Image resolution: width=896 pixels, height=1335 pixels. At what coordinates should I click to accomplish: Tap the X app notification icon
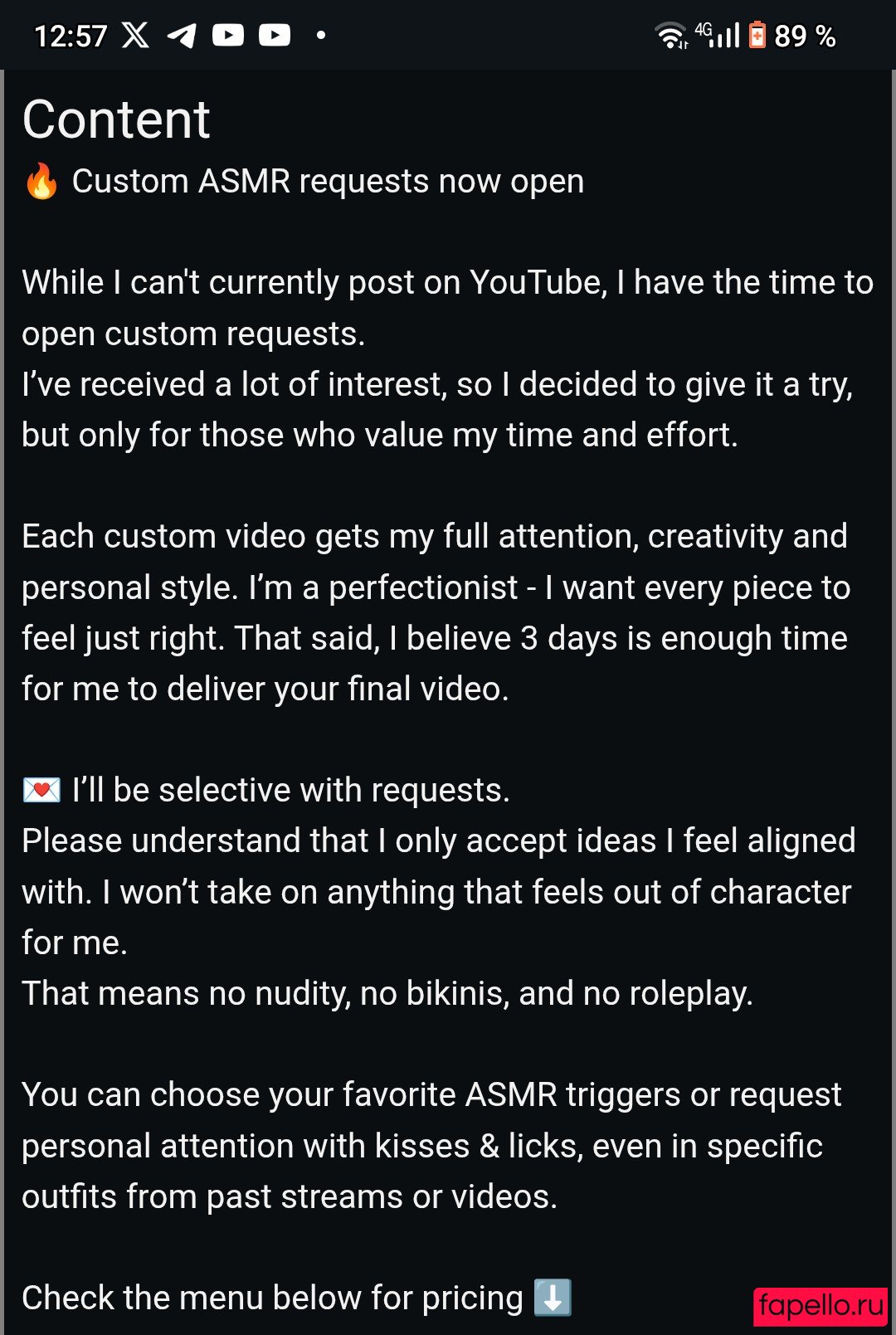[135, 35]
